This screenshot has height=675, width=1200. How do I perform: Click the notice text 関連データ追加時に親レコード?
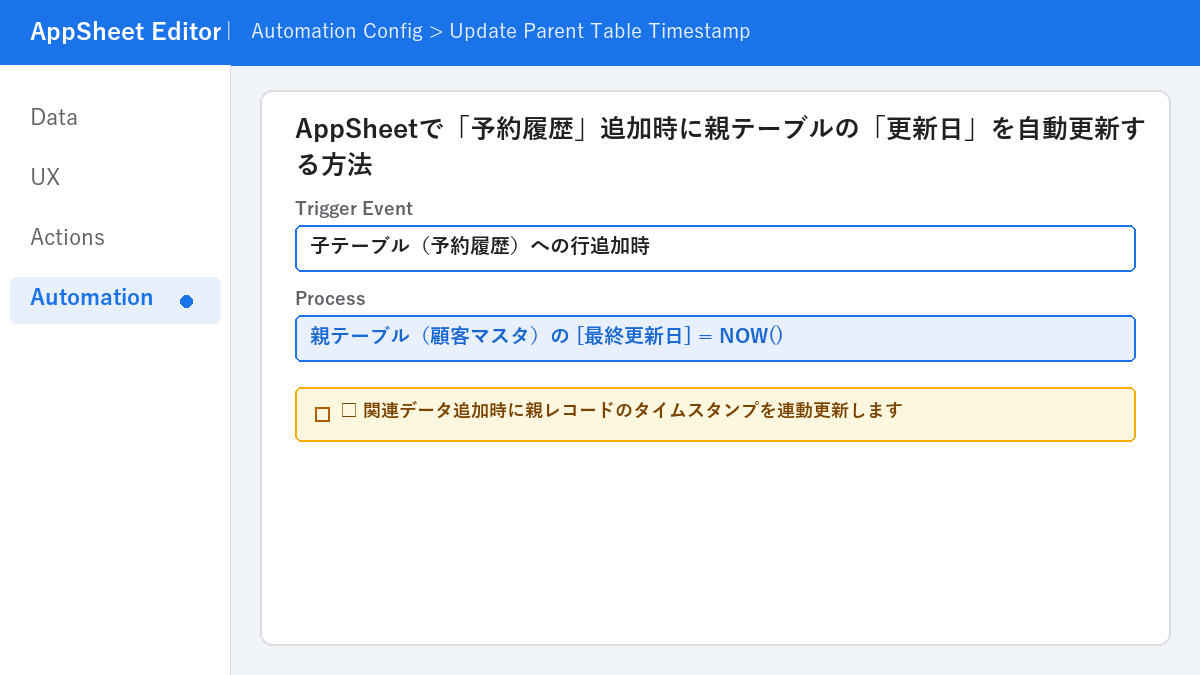(622, 410)
